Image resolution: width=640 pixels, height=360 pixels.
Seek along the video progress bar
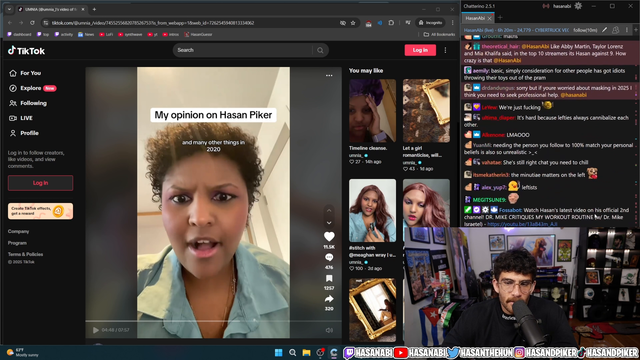point(213,322)
